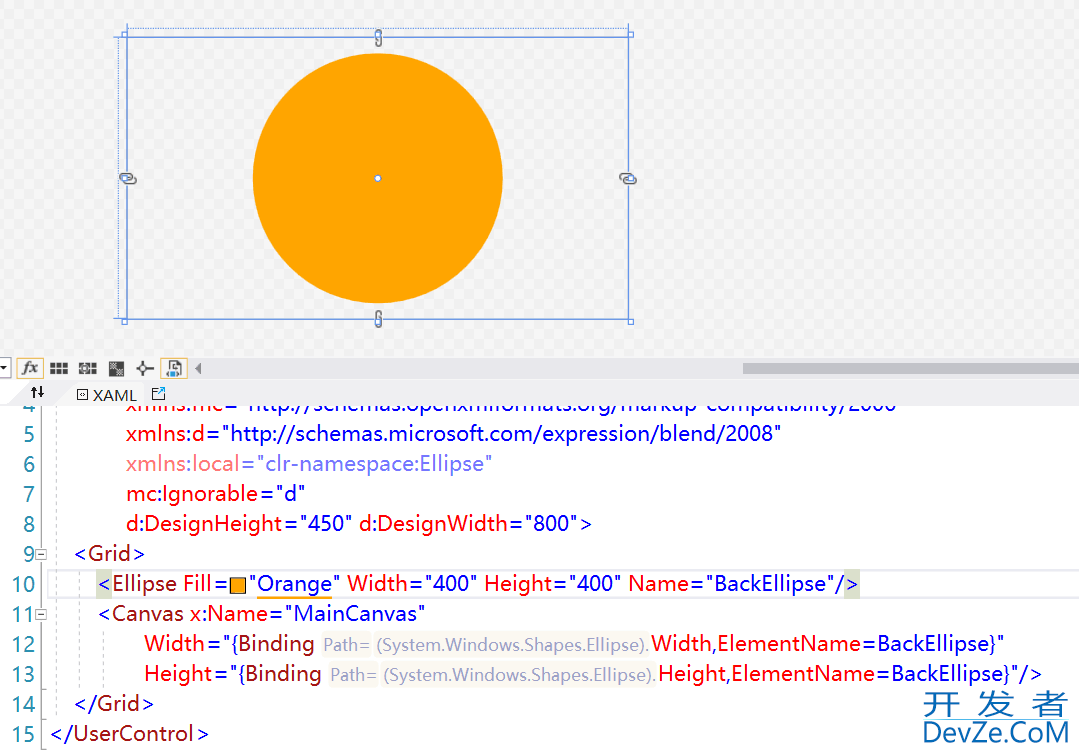Open the zoom dropdown arrow beside fx
The height and width of the screenshot is (754, 1079).
coord(4,368)
